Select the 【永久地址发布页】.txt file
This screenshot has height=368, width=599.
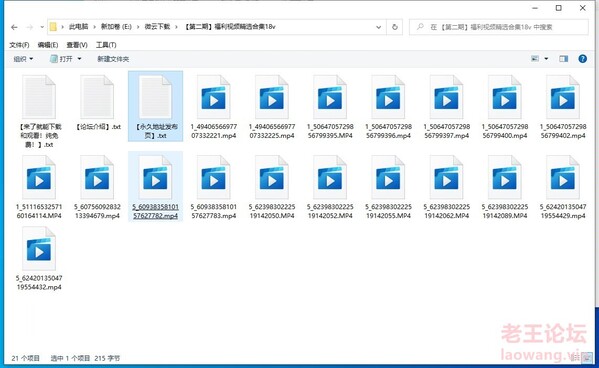point(155,106)
